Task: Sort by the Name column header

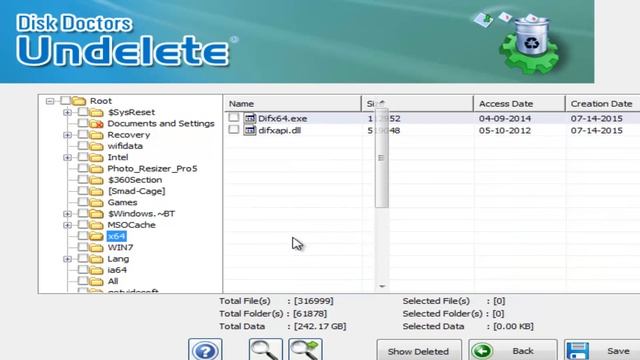Action: click(x=292, y=104)
